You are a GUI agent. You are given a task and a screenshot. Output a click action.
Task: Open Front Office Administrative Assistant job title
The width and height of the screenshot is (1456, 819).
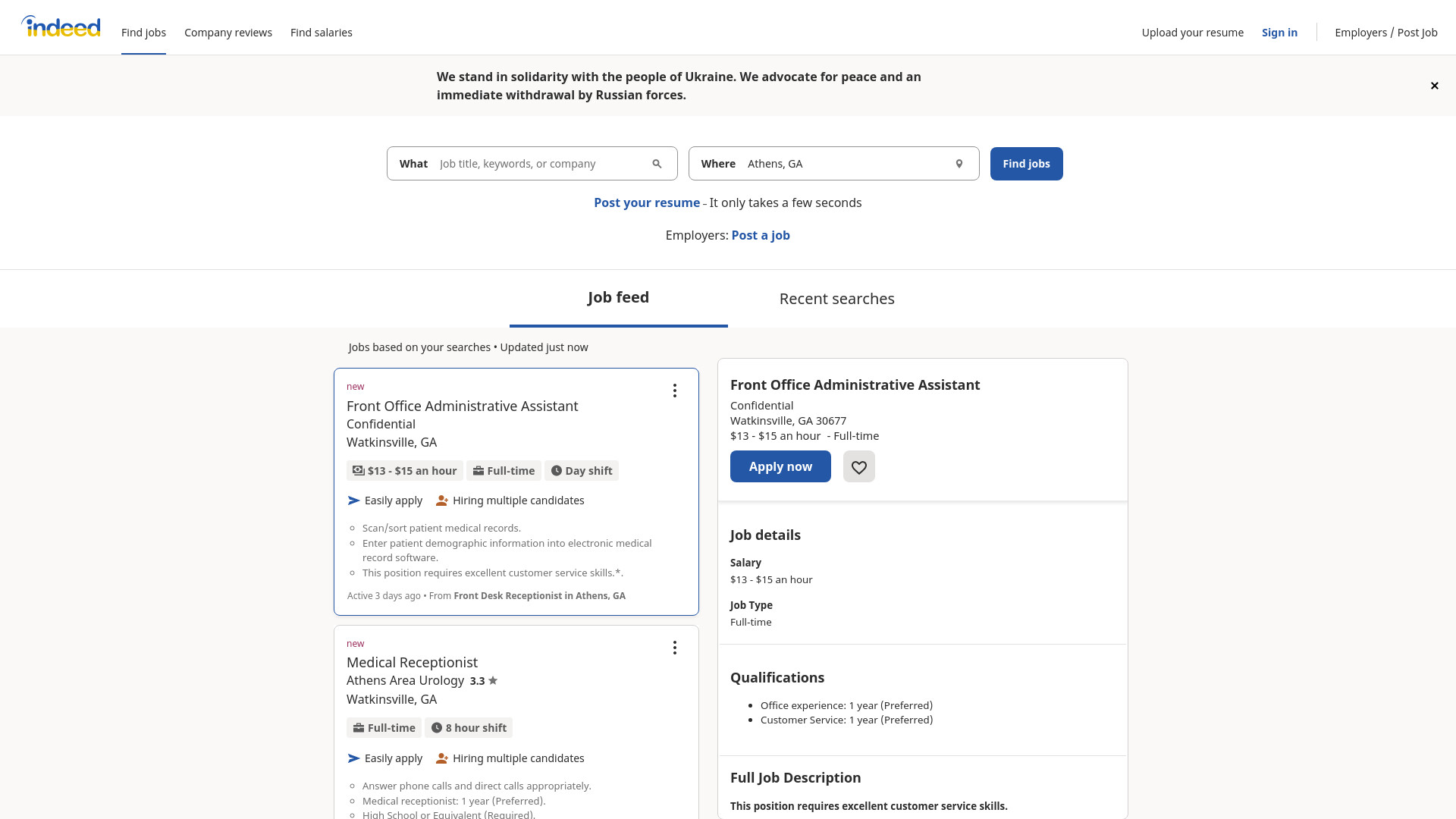coord(463,406)
